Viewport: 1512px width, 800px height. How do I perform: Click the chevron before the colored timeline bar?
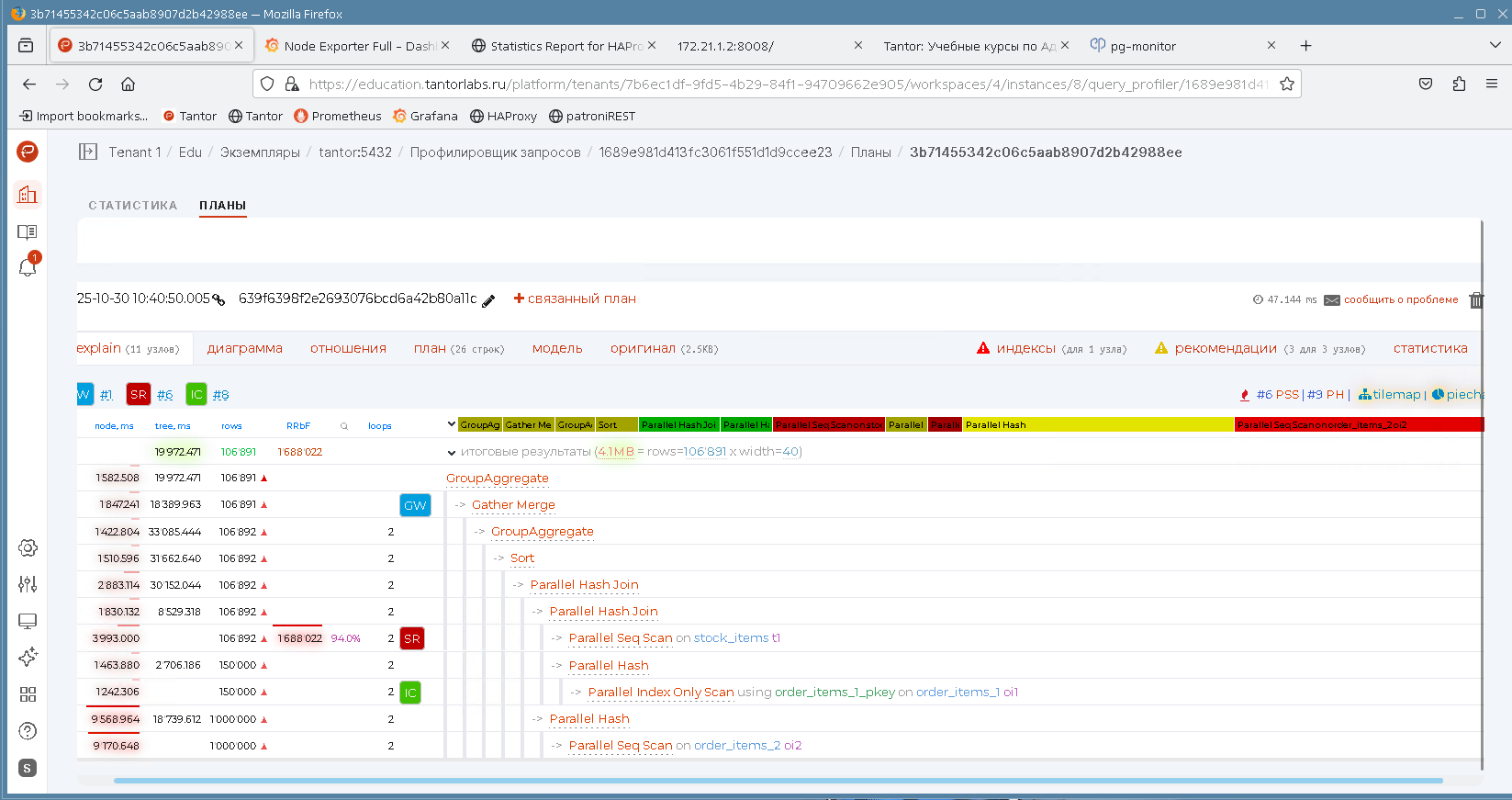coord(452,424)
